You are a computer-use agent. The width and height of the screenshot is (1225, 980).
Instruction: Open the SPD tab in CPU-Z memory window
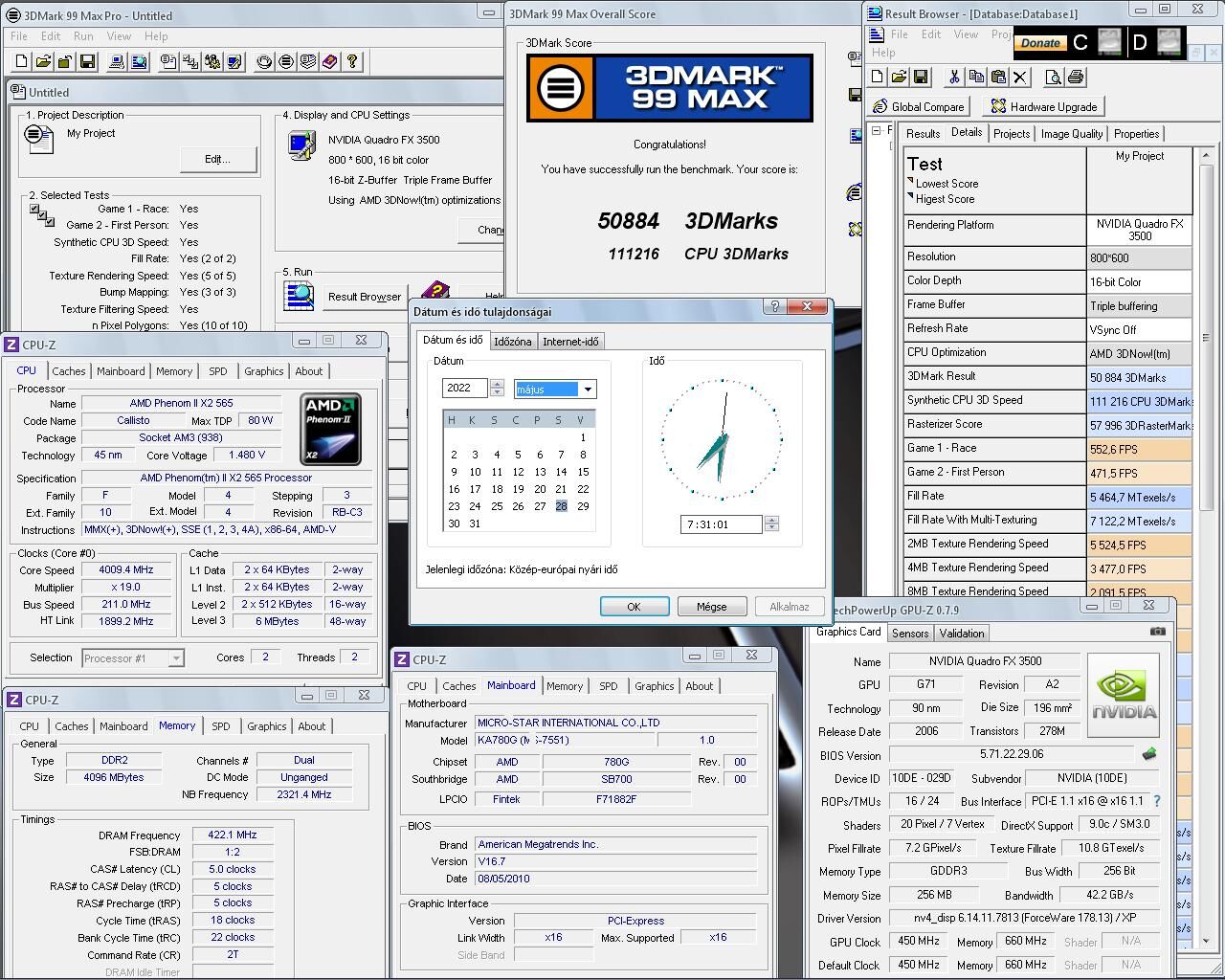click(221, 726)
